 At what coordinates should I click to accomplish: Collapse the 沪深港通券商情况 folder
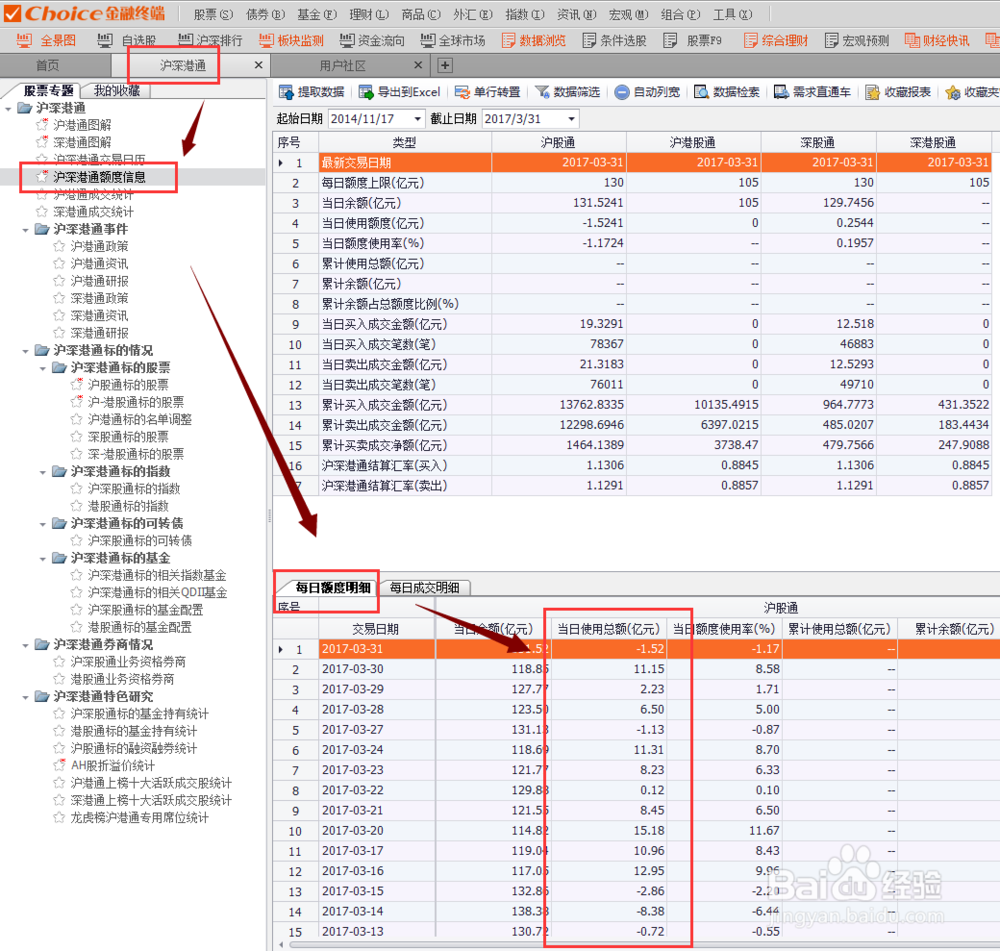pos(26,645)
